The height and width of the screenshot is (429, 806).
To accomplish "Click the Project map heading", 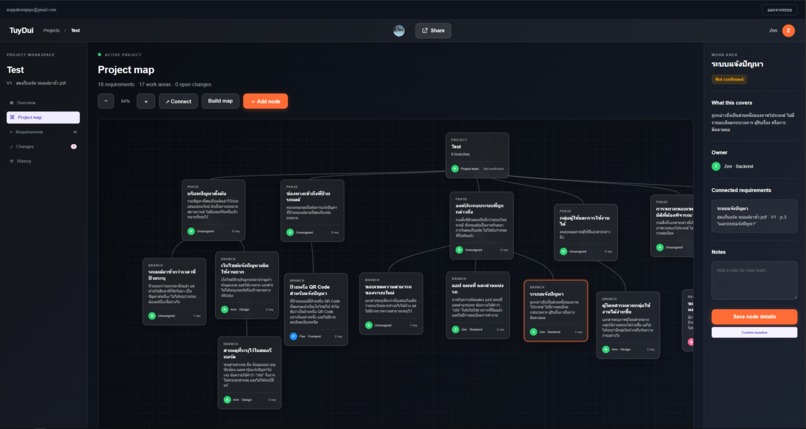I will click(126, 70).
